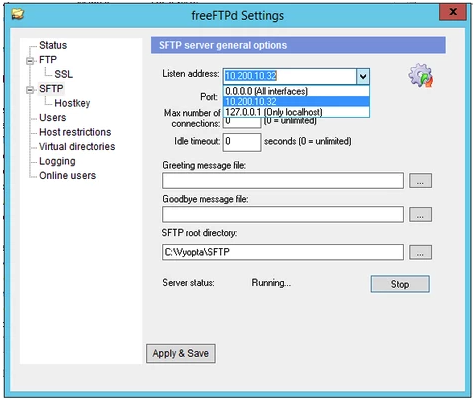Collapse the SFTP tree node
This screenshot has height=400, width=475.
coord(30,90)
